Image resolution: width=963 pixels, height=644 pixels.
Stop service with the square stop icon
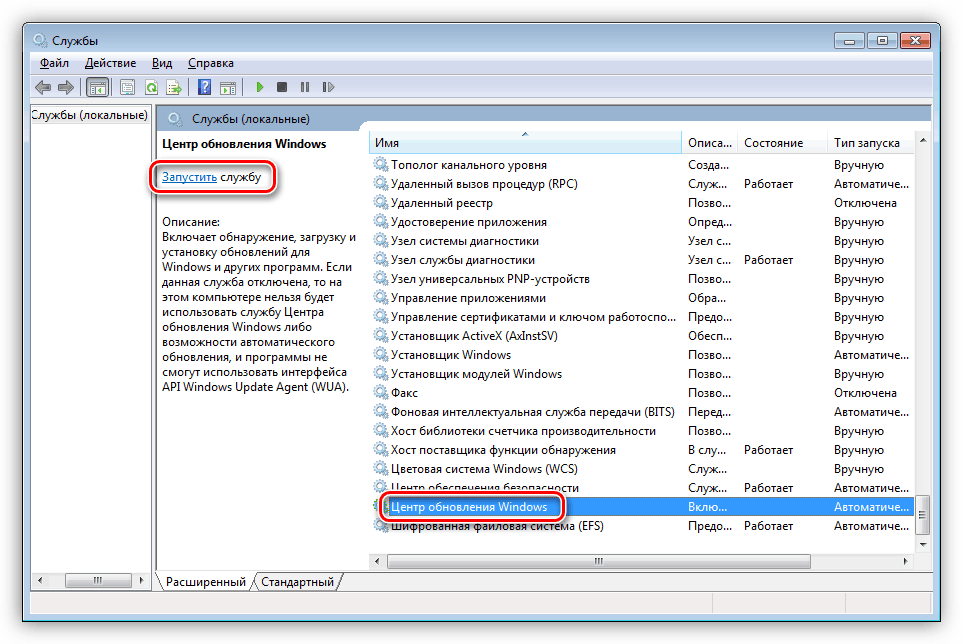(282, 87)
